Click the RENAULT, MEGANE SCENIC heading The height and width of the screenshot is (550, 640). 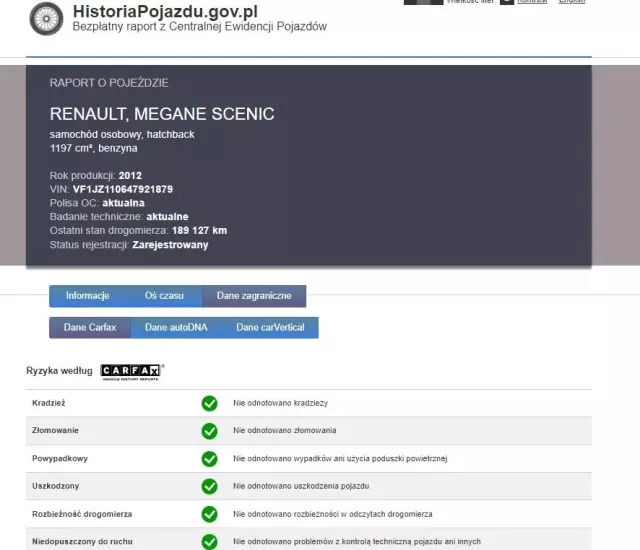(162, 114)
